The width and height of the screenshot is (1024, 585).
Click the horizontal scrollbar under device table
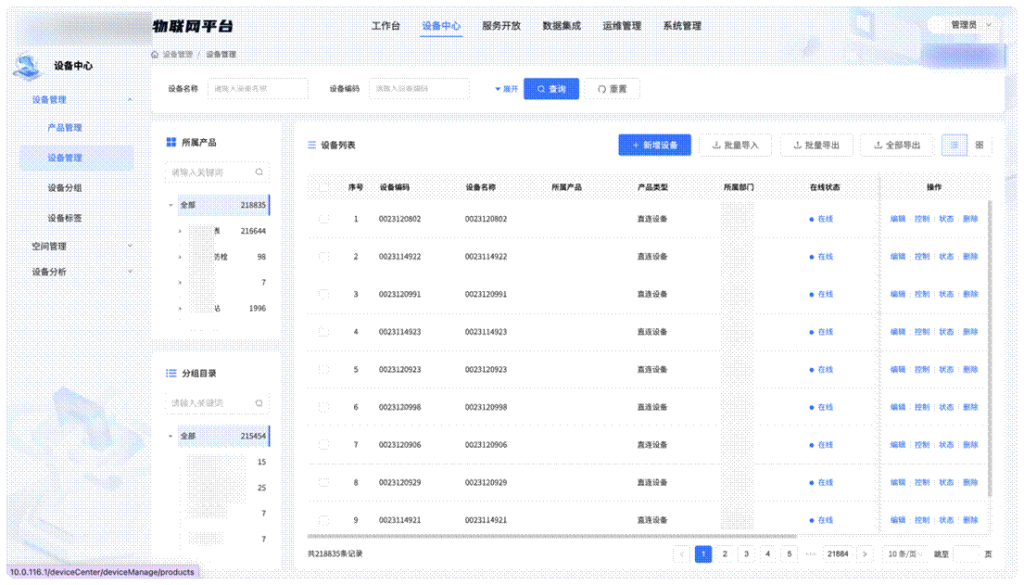tap(552, 536)
